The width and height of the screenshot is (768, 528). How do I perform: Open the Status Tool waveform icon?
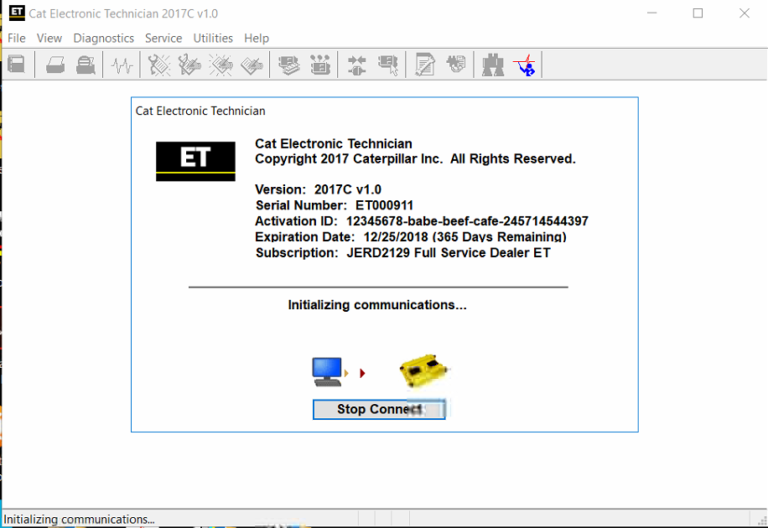pos(122,65)
